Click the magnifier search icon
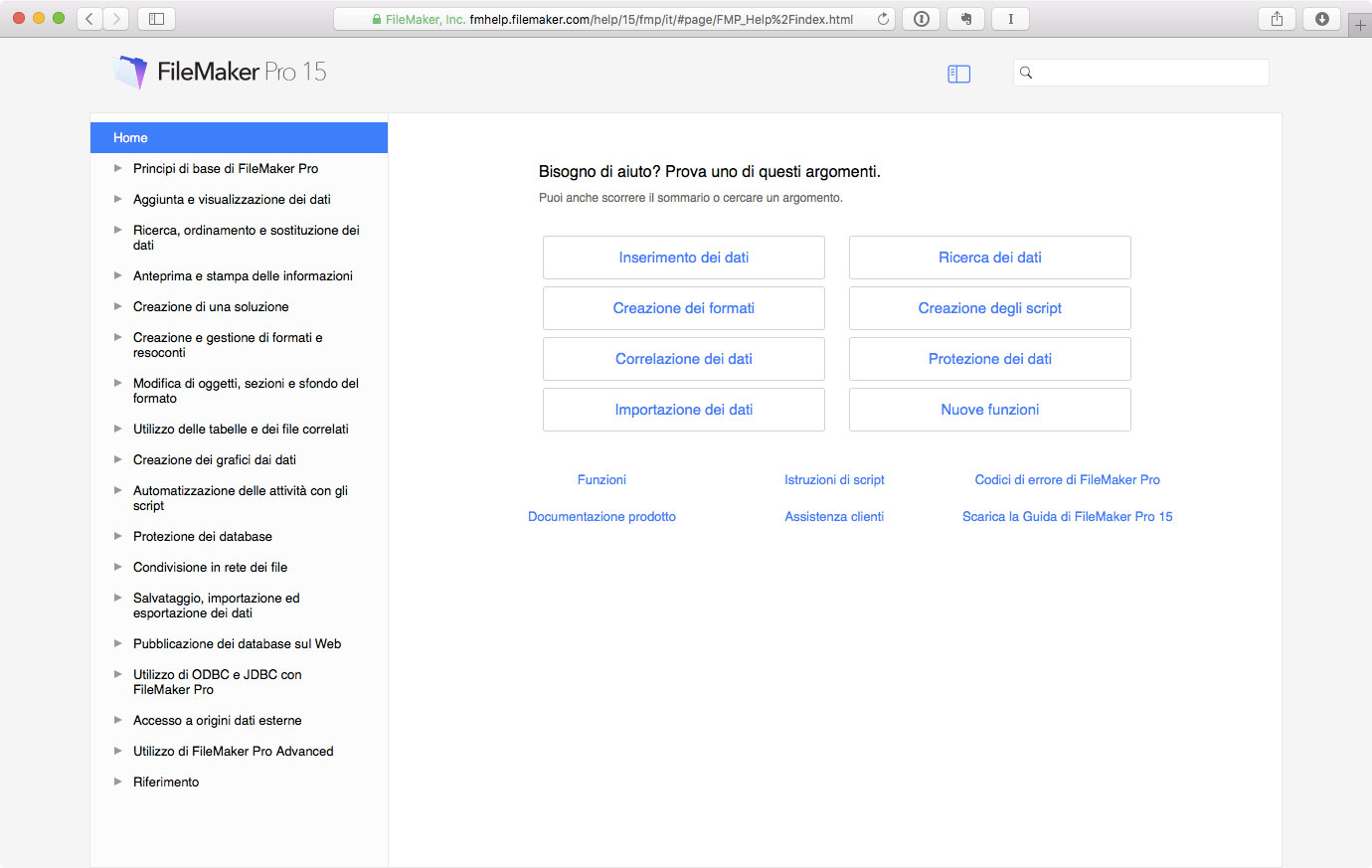 (x=1026, y=73)
